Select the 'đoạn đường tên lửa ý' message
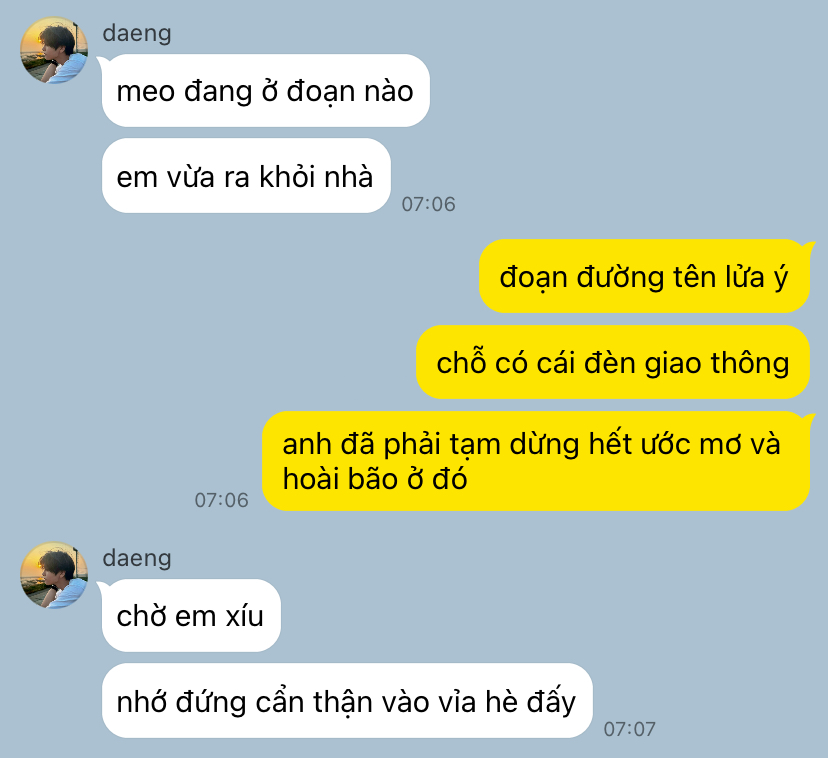The width and height of the screenshot is (828, 758). pyautogui.click(x=644, y=276)
